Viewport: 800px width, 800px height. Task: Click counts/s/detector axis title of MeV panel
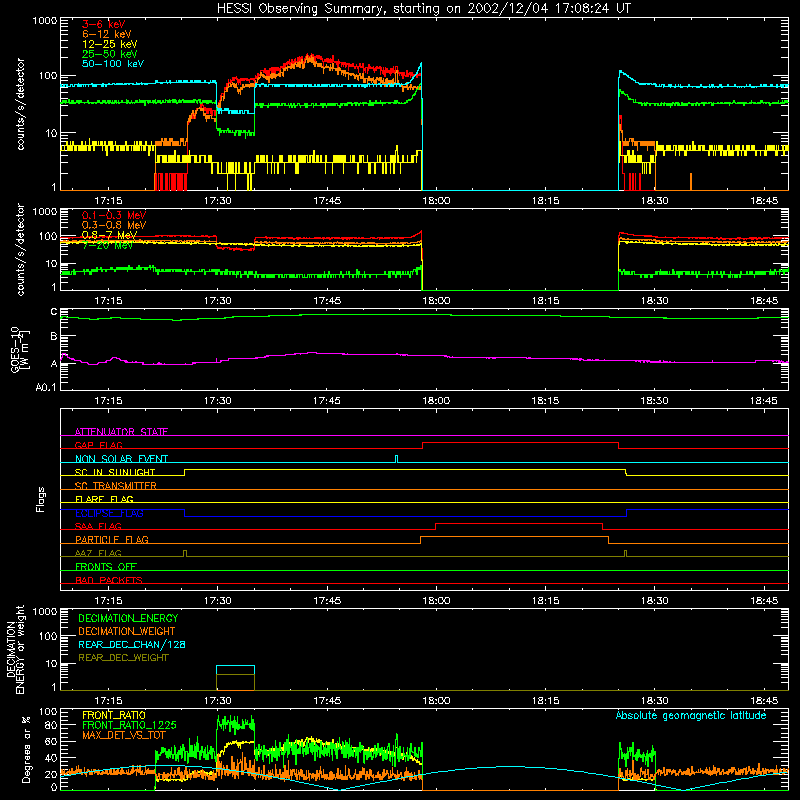coord(20,249)
